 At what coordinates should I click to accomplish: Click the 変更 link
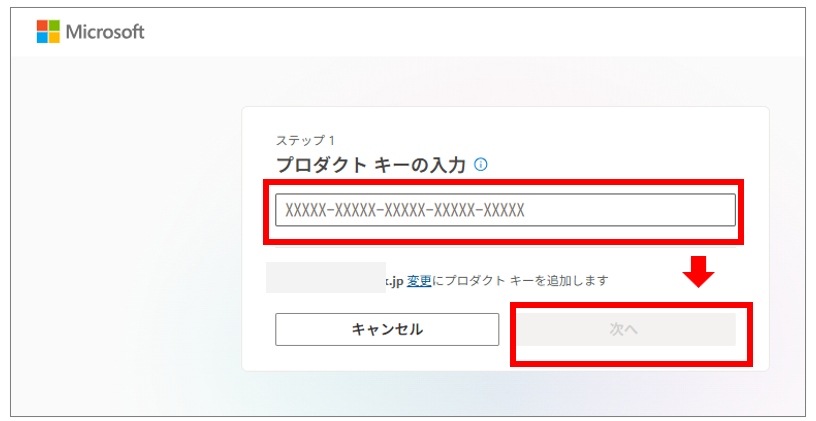419,281
